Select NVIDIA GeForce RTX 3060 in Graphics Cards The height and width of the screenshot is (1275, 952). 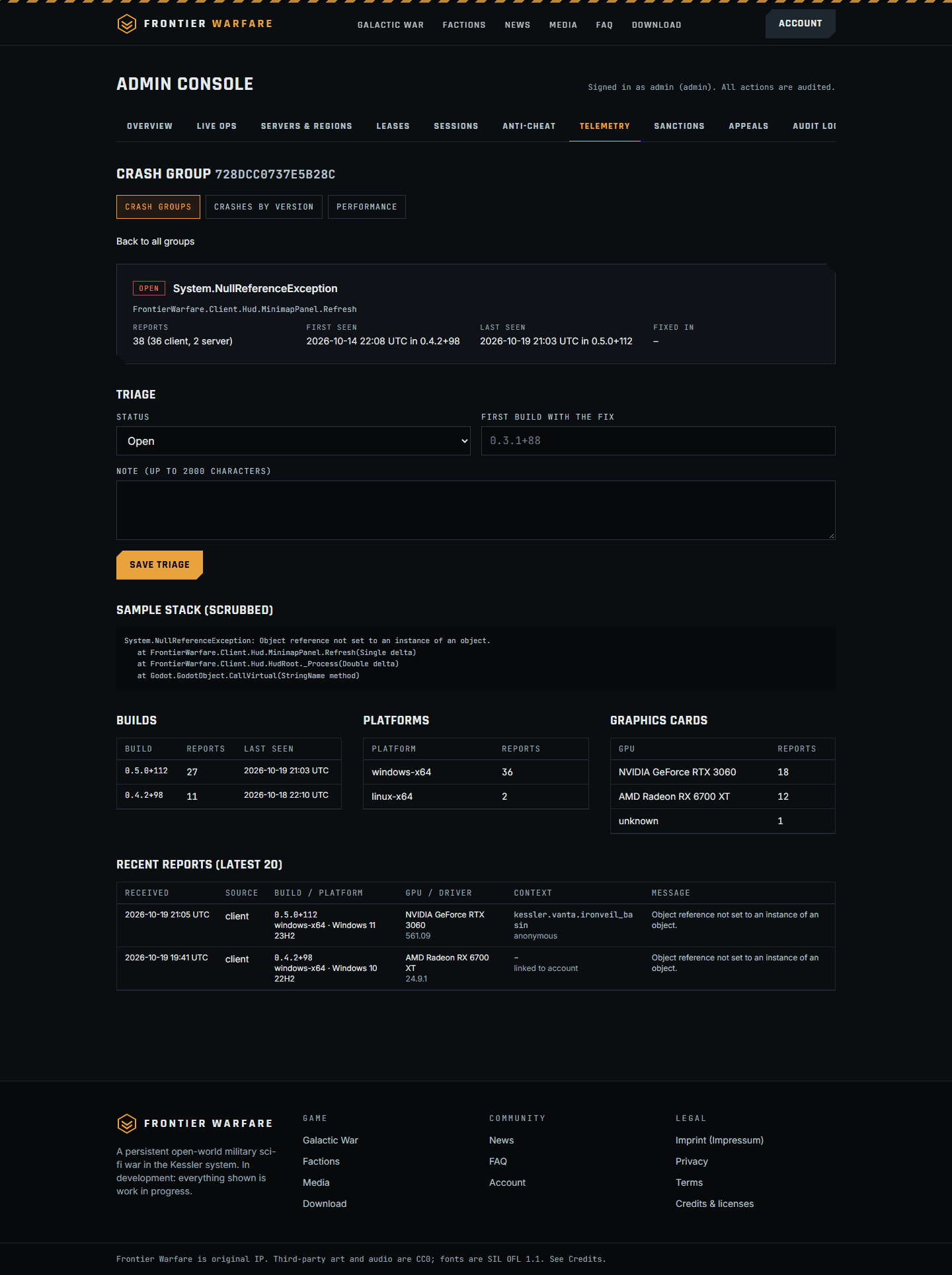(723, 772)
